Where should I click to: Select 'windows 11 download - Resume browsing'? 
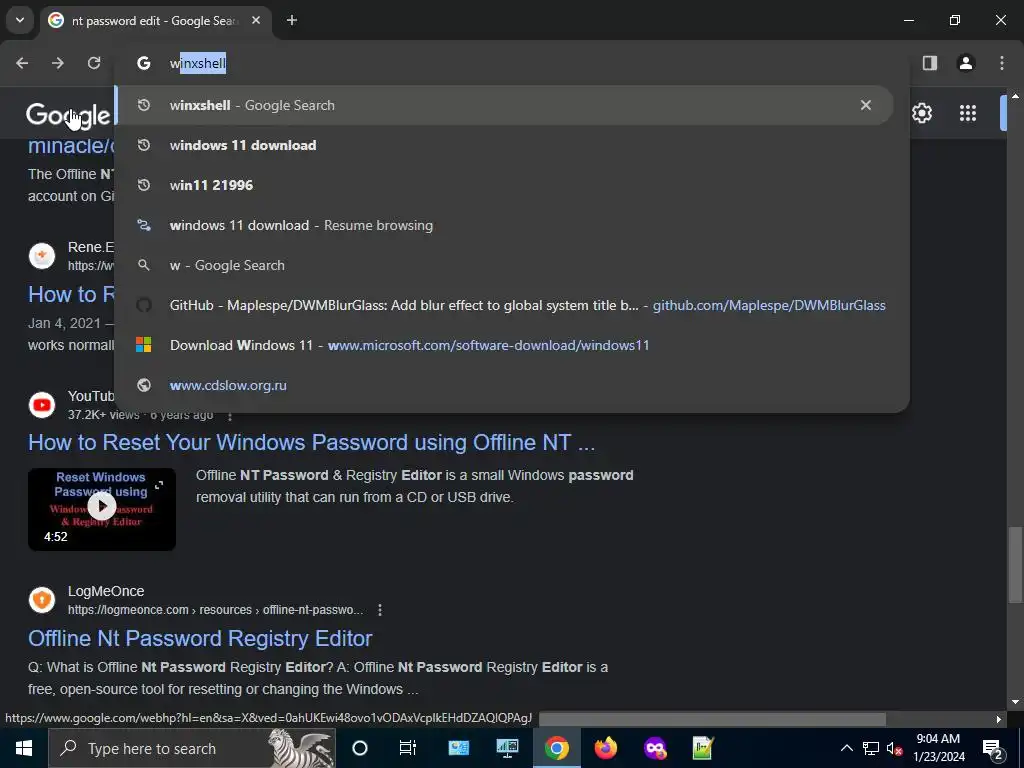(x=504, y=225)
